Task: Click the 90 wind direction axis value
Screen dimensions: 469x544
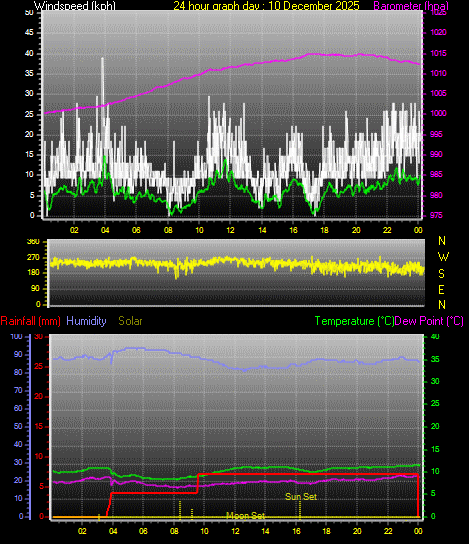Action: [x=35, y=289]
